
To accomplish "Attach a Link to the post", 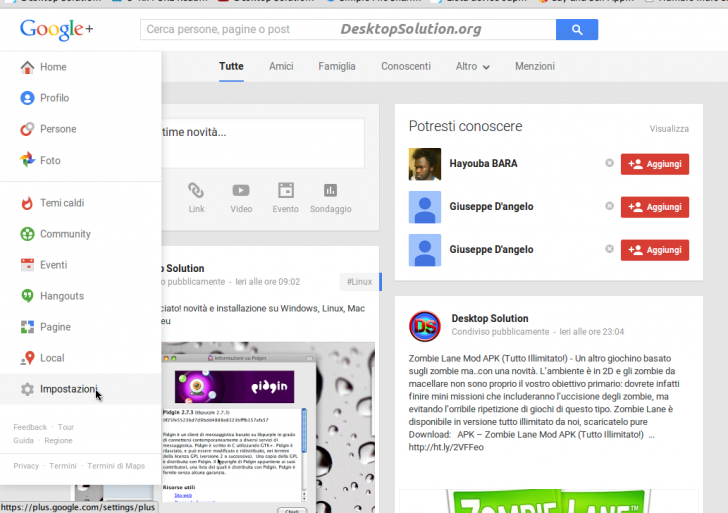I will 196,198.
